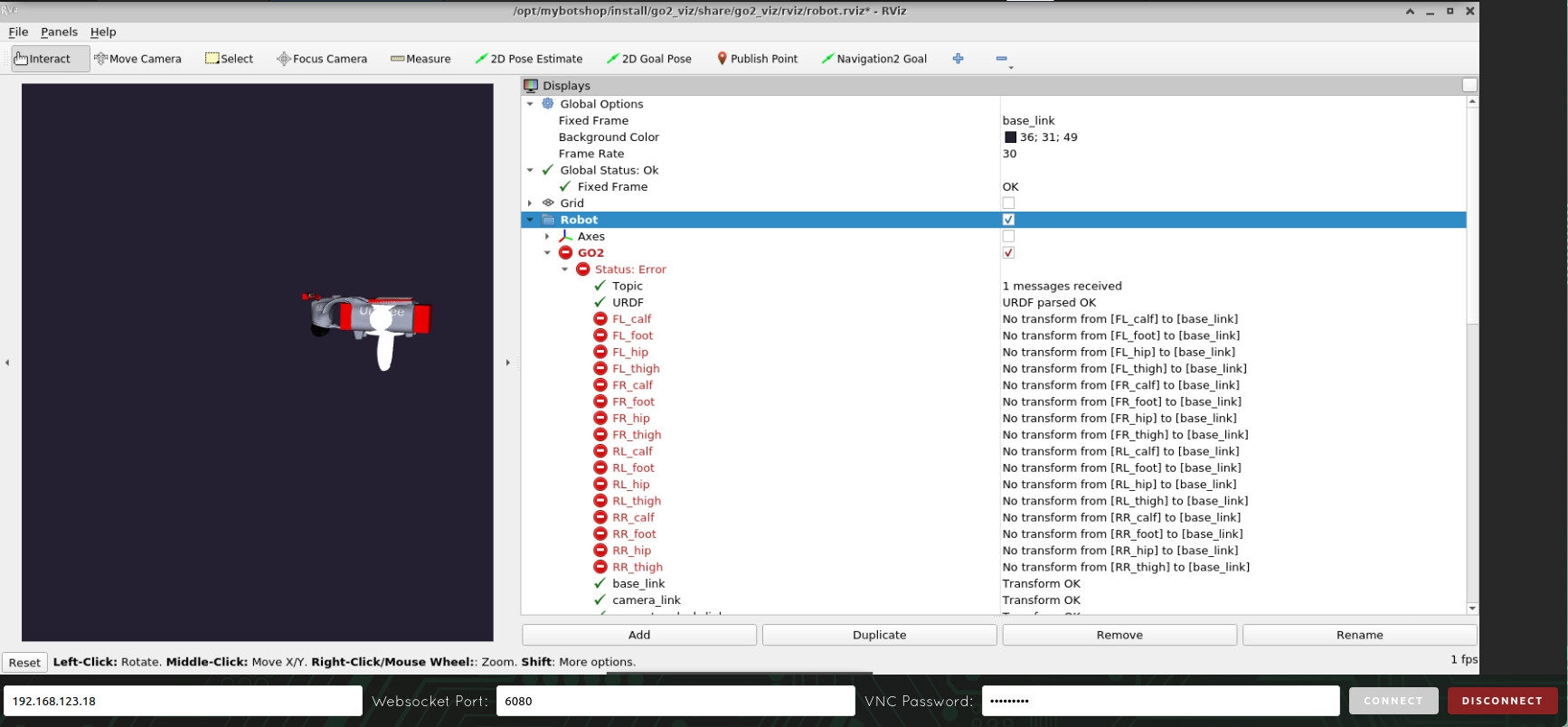This screenshot has width=1568, height=727.
Task: Click the Websocket Port input field
Action: coord(675,701)
